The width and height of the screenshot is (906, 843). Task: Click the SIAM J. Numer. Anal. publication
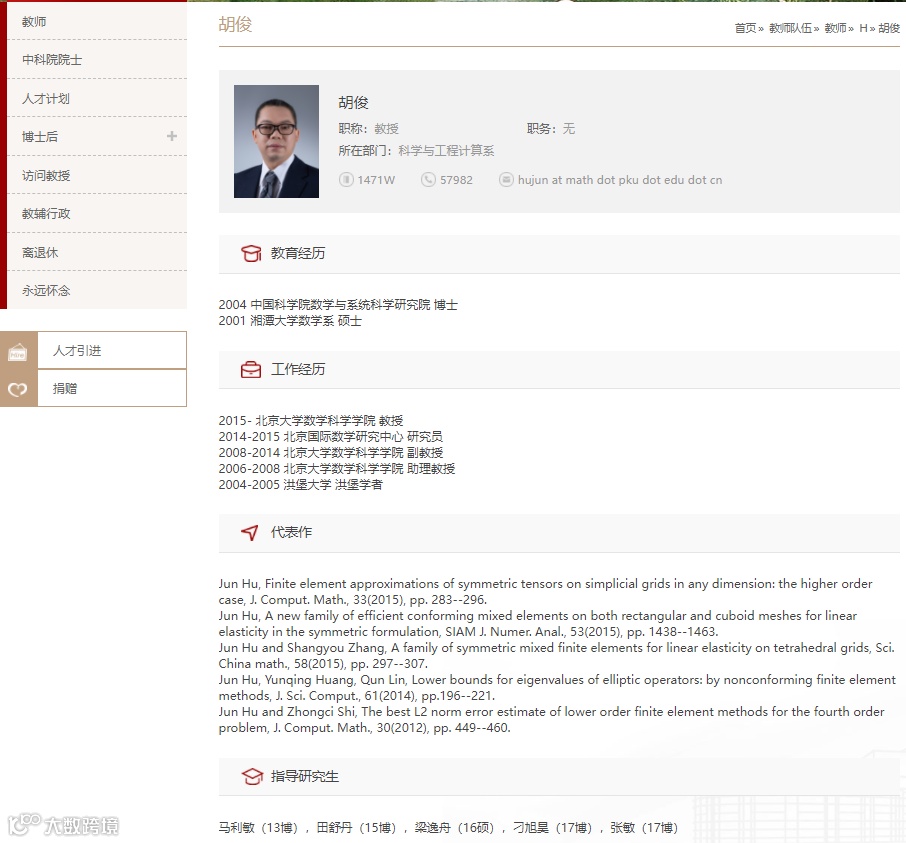(x=538, y=623)
